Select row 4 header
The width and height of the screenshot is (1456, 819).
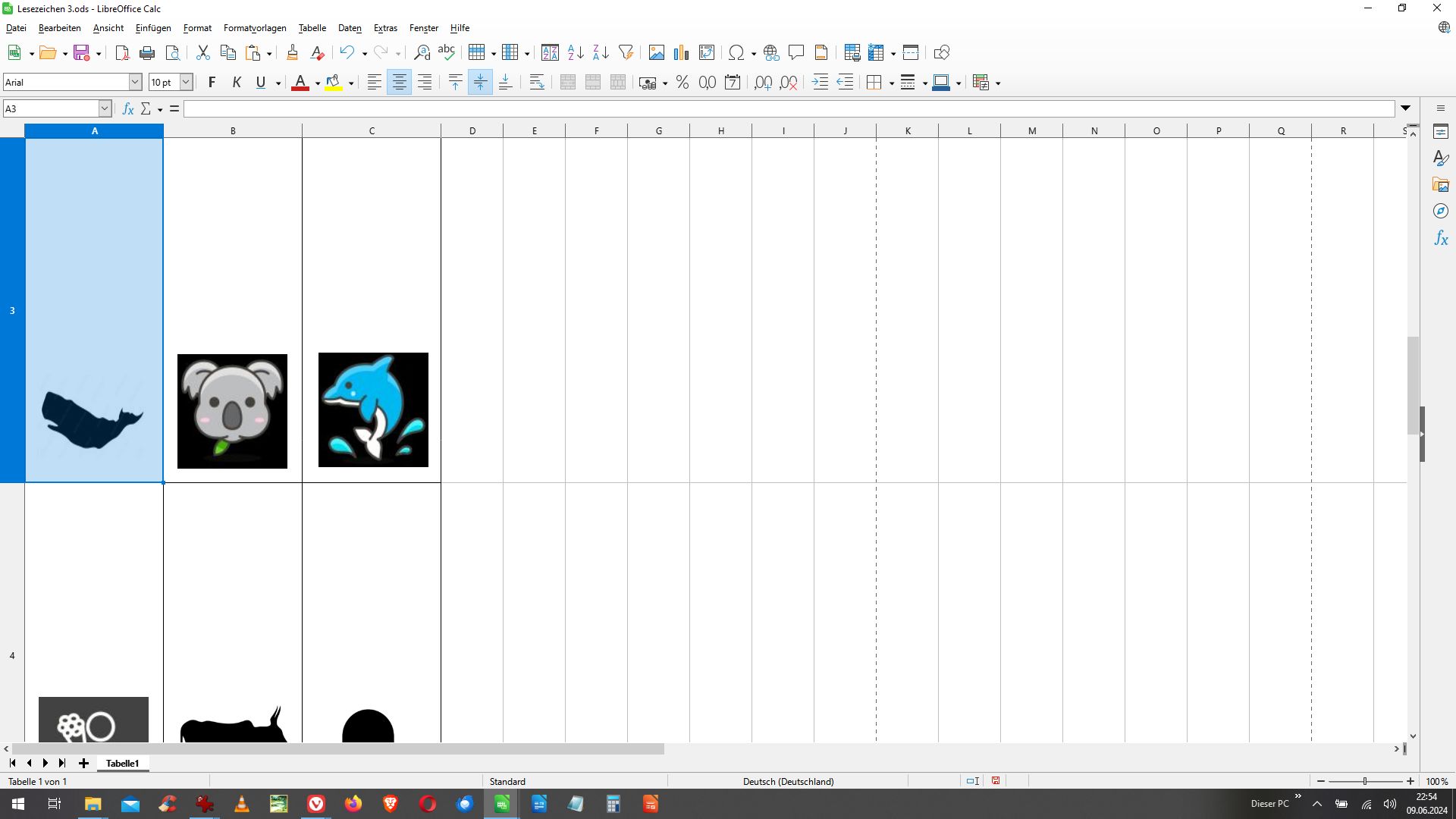(x=12, y=655)
